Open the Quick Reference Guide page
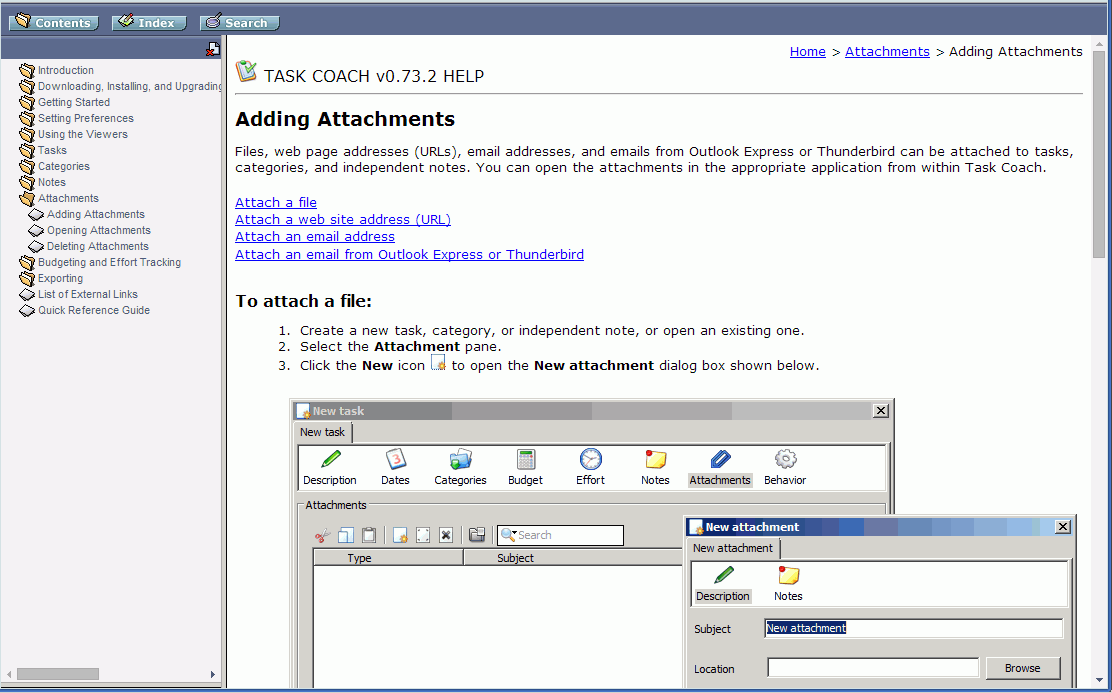Screen dimensions: 1112x693 (94, 310)
